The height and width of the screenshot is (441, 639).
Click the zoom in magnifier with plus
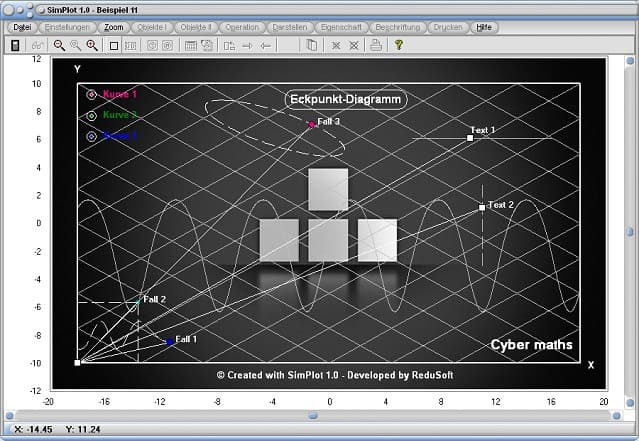coord(92,45)
